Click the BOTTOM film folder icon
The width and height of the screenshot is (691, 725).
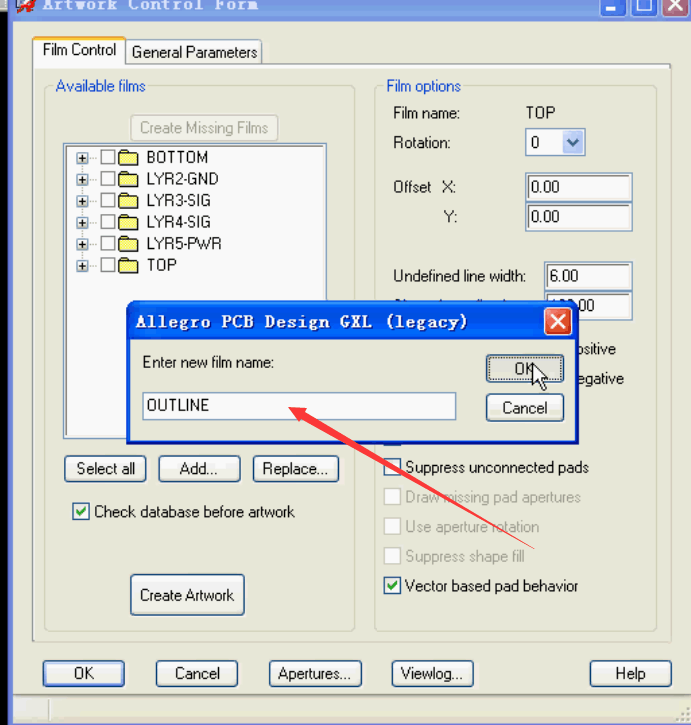128,158
